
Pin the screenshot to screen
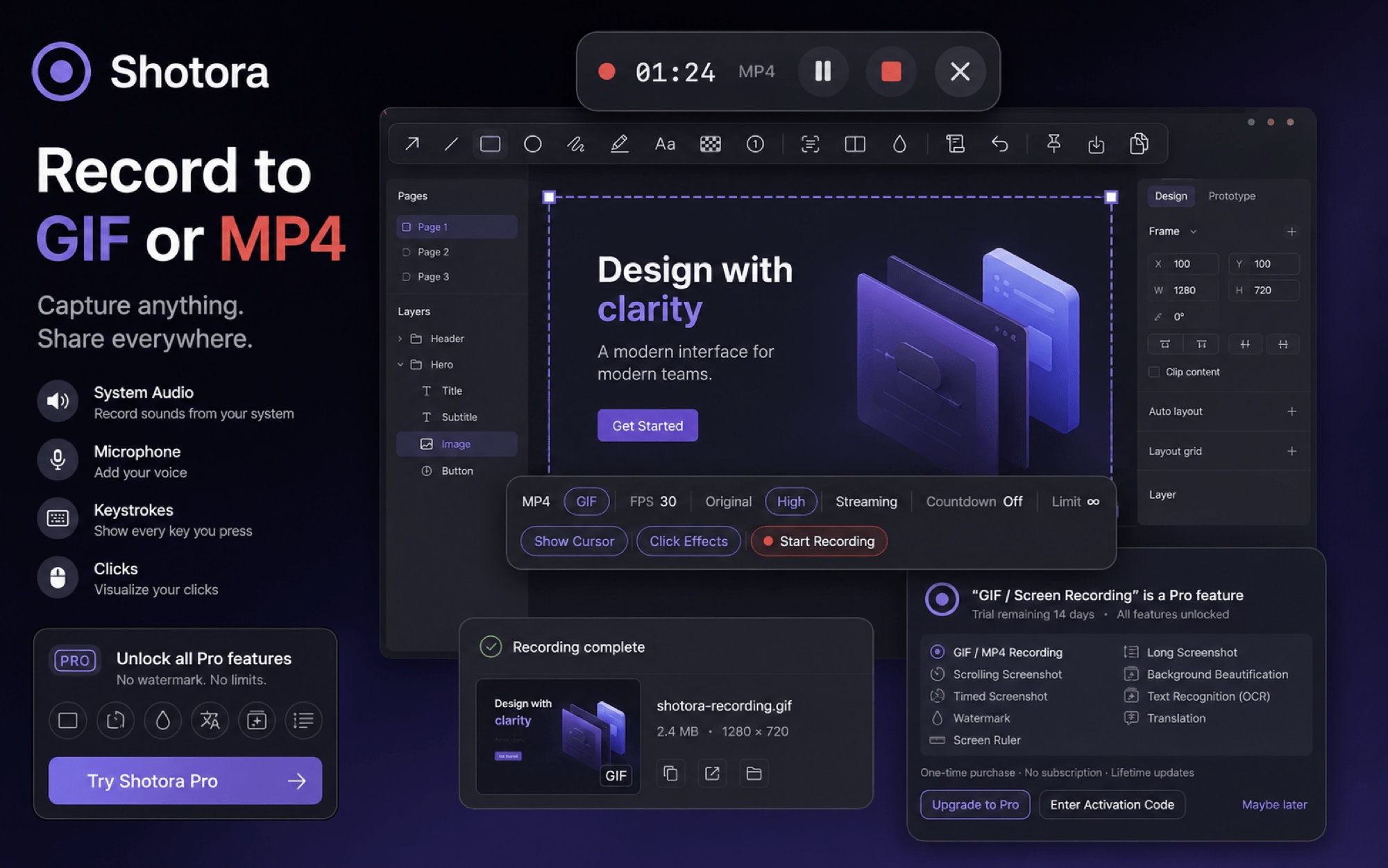click(x=1053, y=144)
